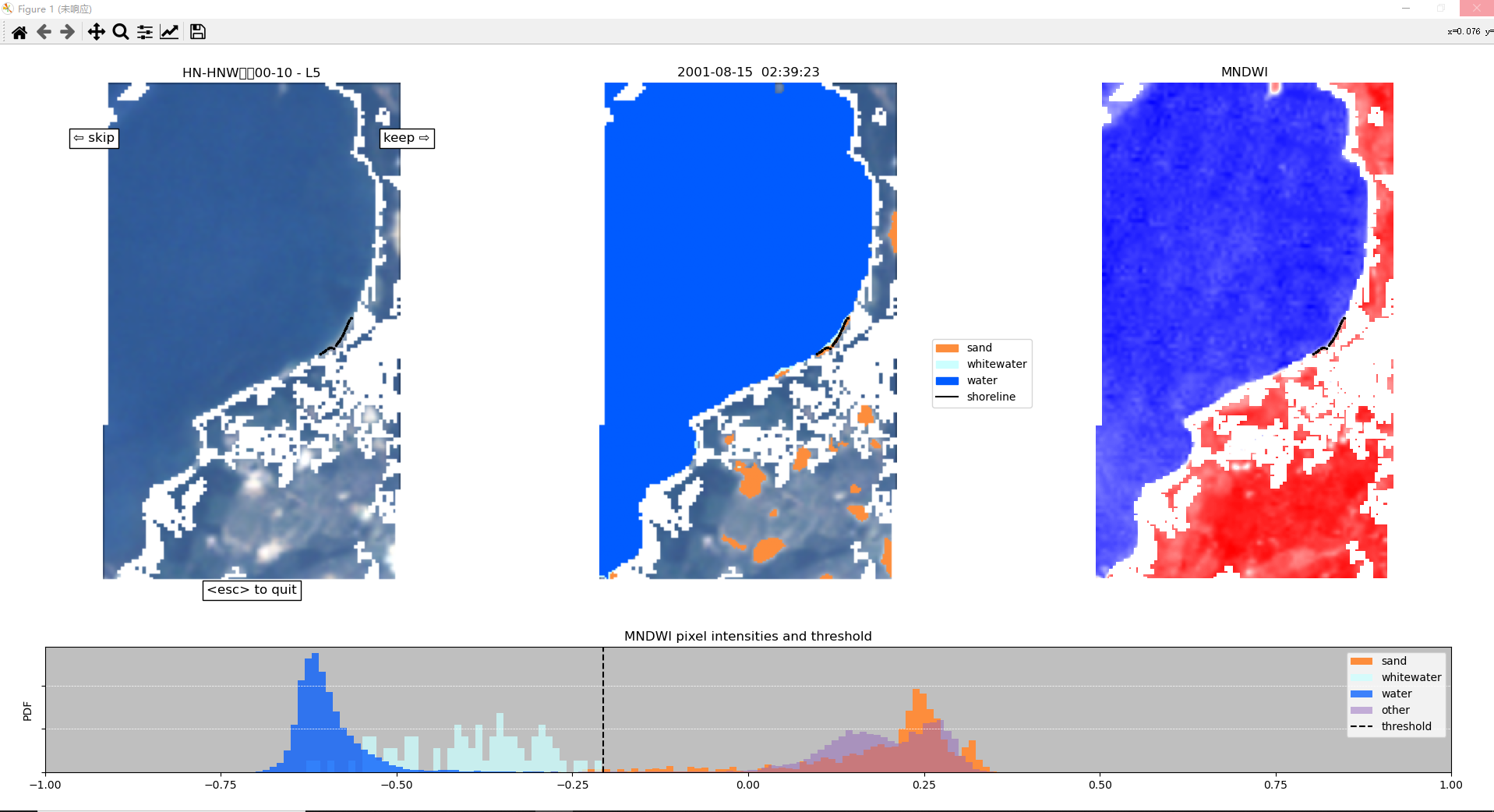Activate the Zoom-to-rectangle tool

[120, 31]
